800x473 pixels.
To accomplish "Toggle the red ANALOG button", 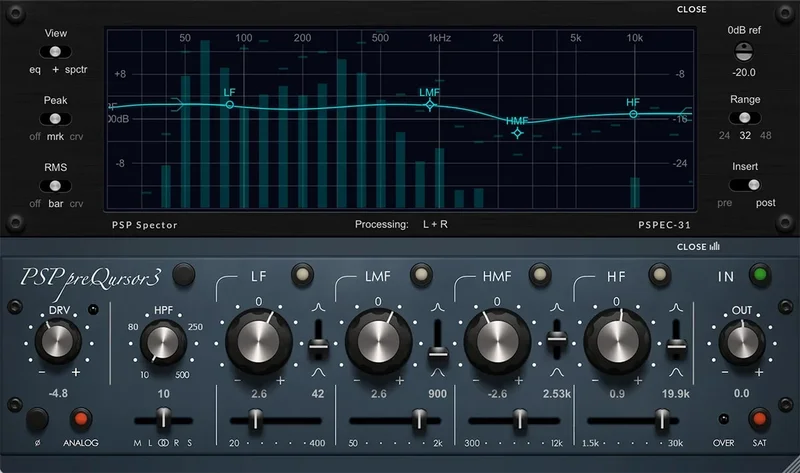I will (81, 419).
